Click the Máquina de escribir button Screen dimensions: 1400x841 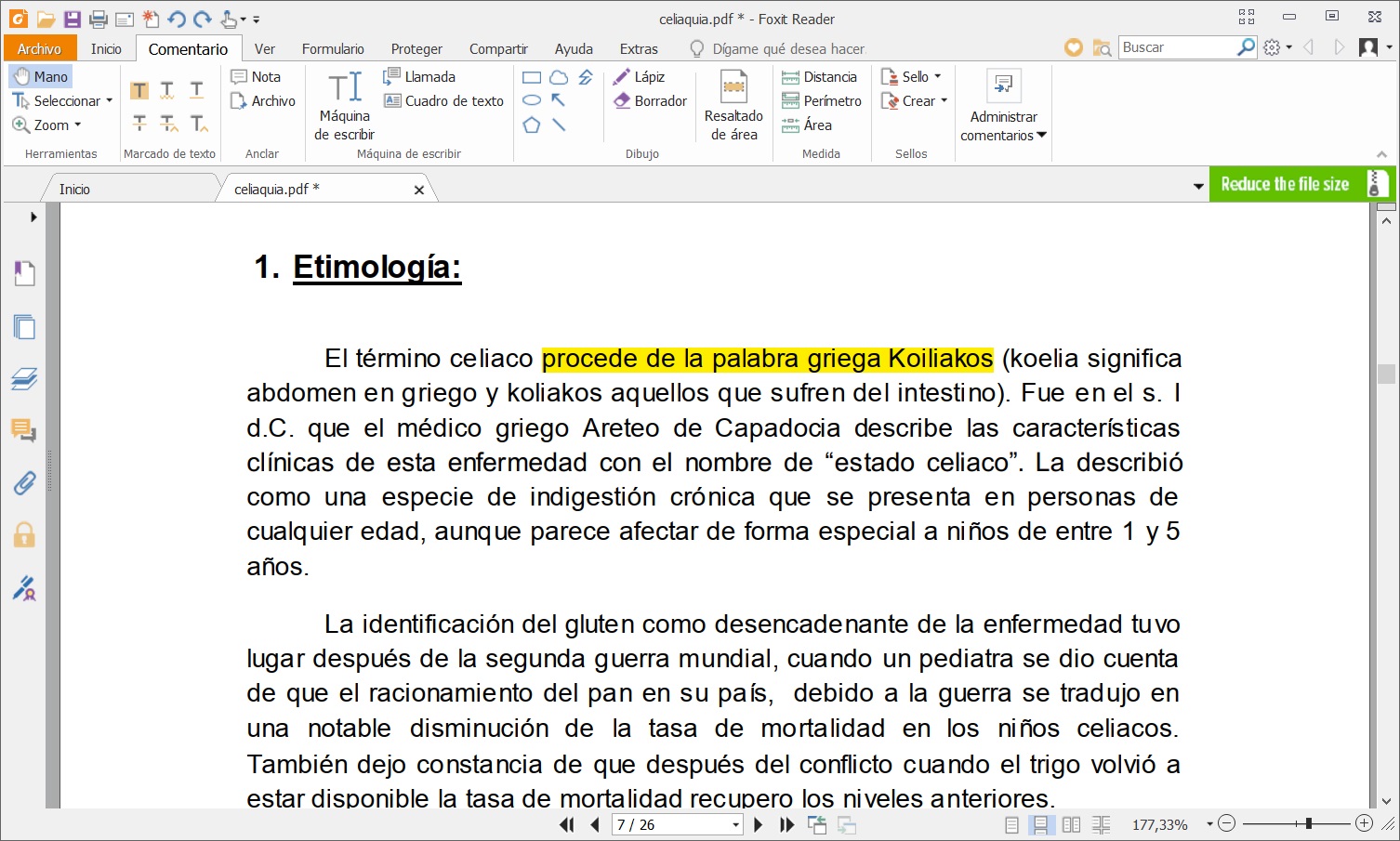345,106
